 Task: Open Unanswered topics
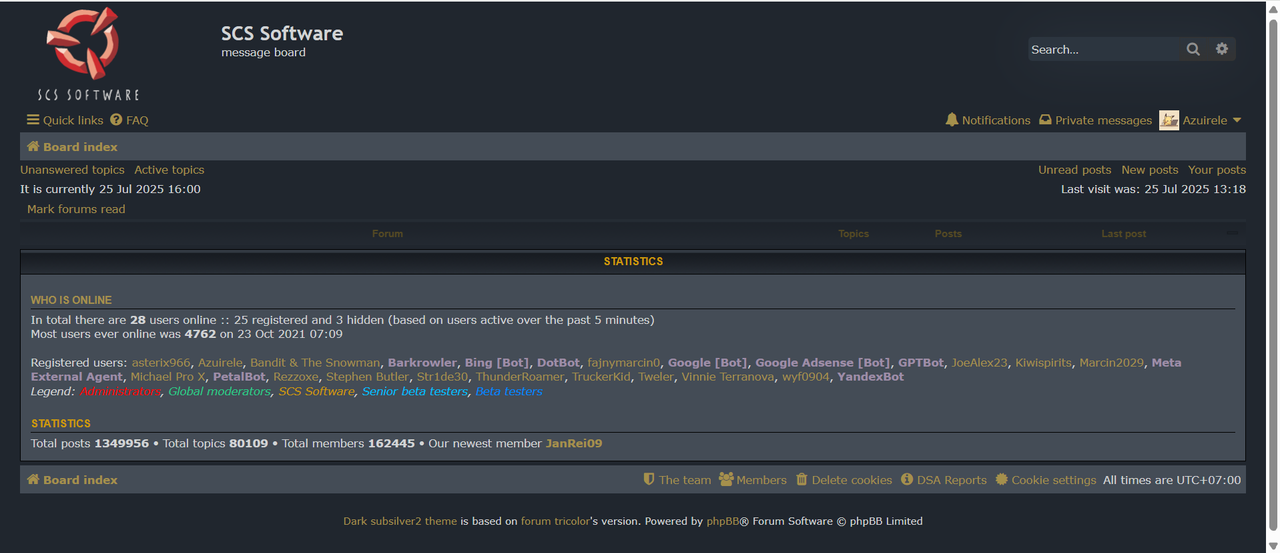pyautogui.click(x=72, y=170)
